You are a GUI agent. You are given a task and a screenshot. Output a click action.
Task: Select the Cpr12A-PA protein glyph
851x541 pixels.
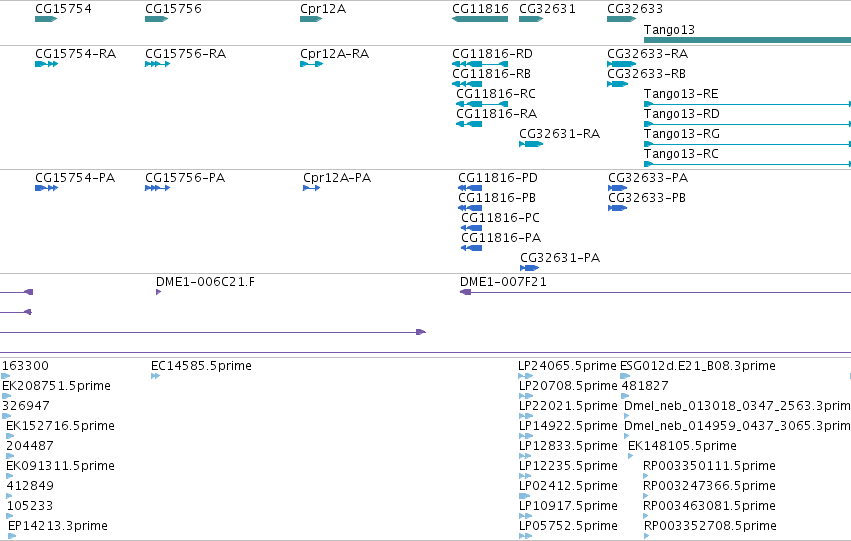[312, 188]
